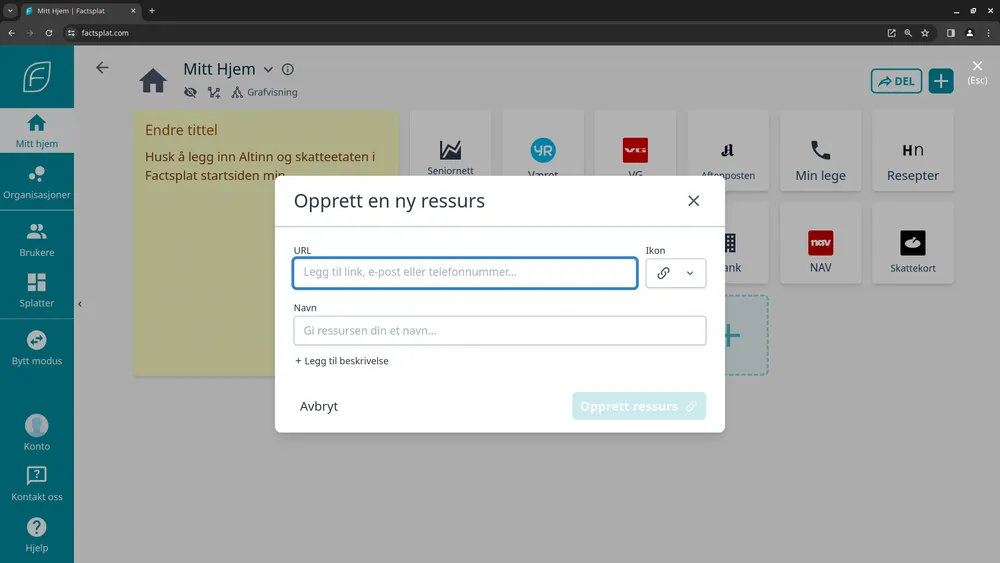Toggle visibility eye icon under Mitt Hjem
The width and height of the screenshot is (1000, 563).
190,92
